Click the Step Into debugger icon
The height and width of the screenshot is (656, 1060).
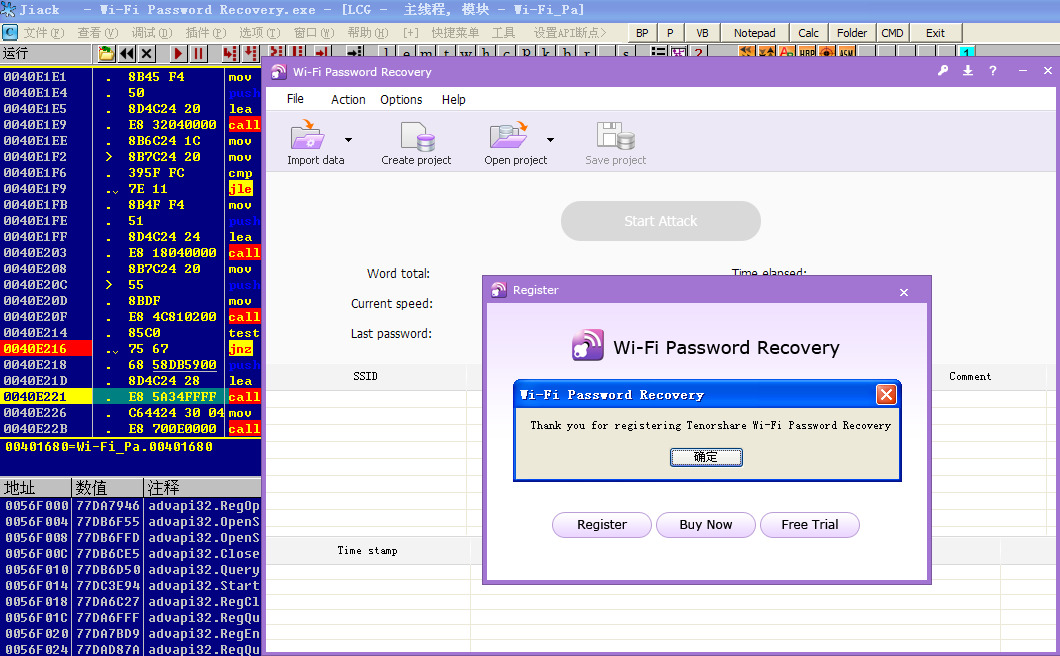(x=230, y=53)
